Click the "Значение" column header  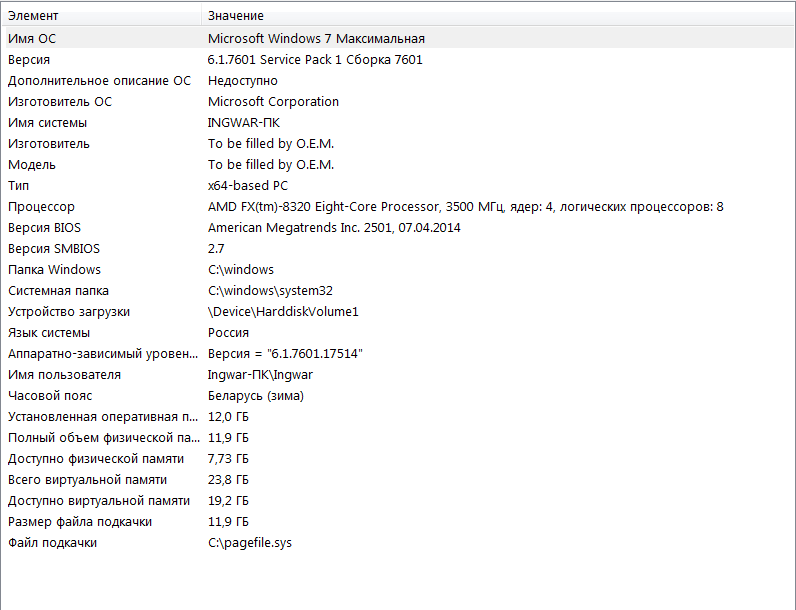(236, 16)
